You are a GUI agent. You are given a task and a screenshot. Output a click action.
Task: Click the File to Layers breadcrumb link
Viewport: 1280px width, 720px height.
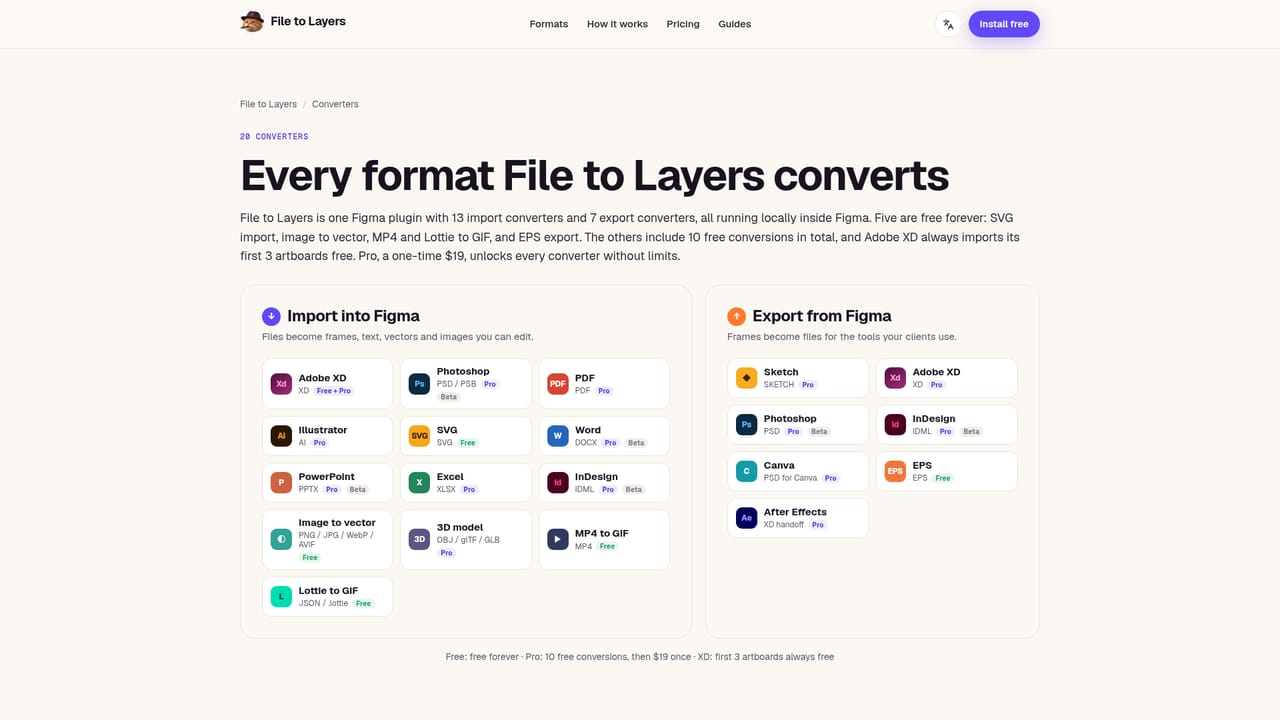pos(268,104)
